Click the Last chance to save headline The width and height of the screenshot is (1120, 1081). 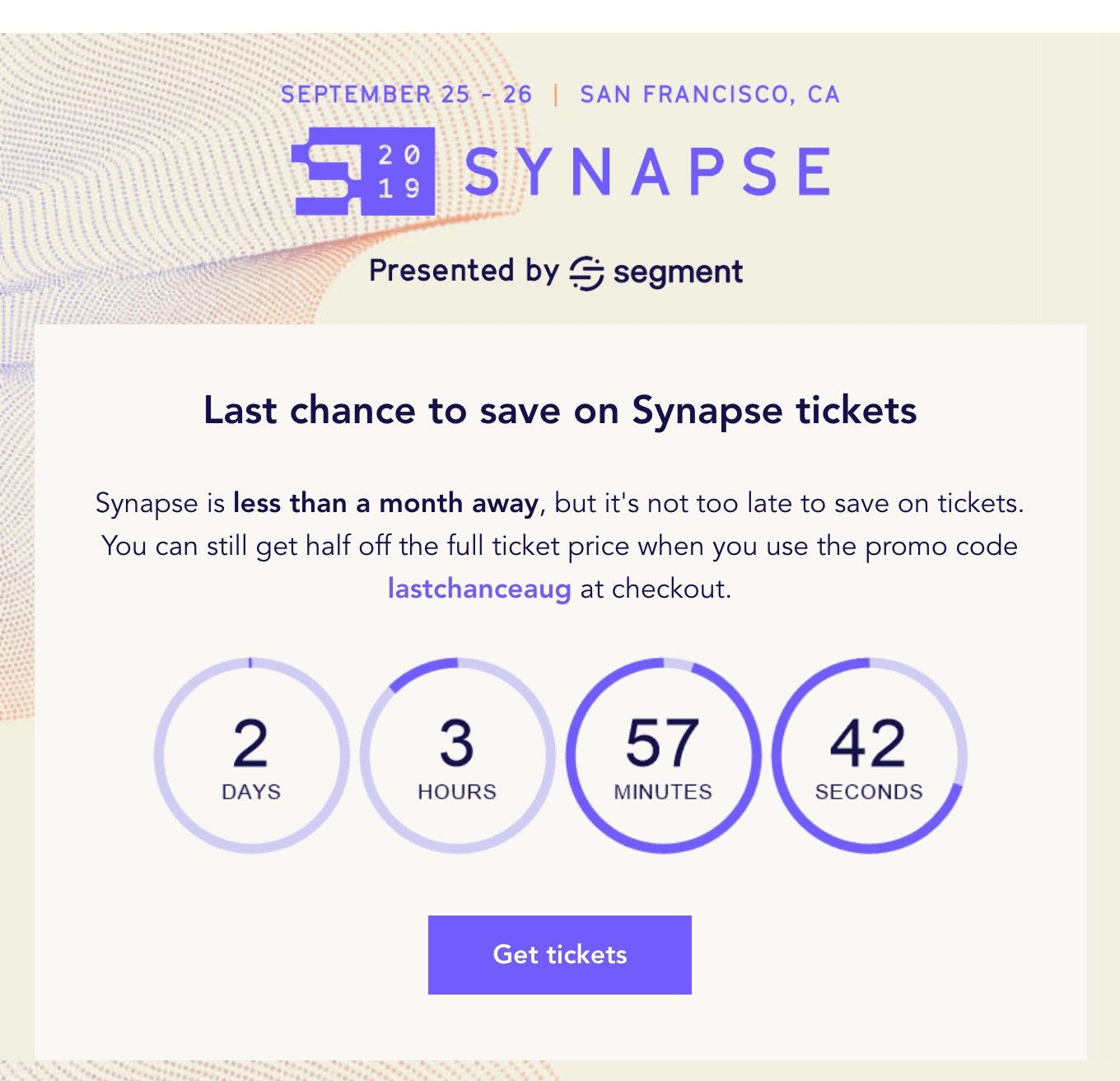click(560, 410)
